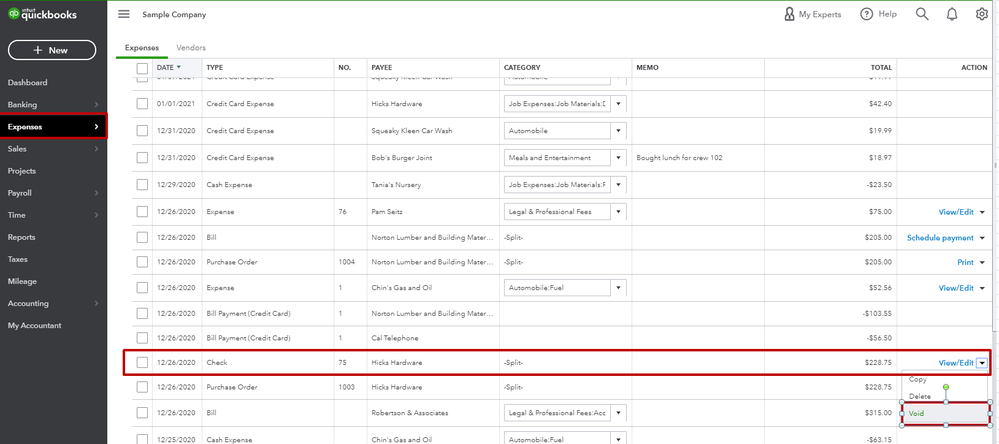Open action arrow beside Pam Seitz View/Edit
Viewport: 999px width, 444px height.
tap(982, 212)
